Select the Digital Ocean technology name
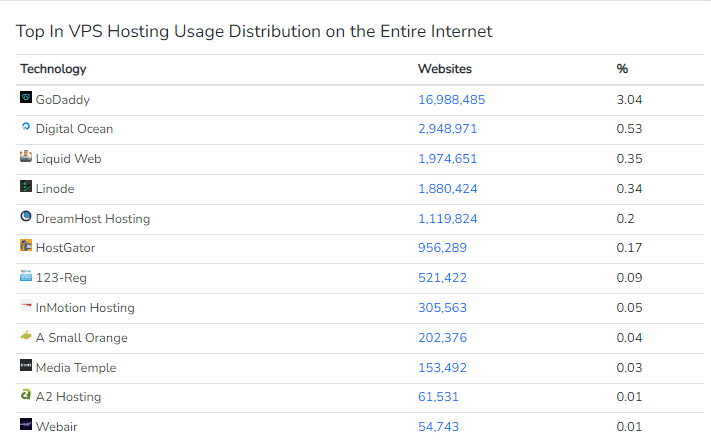The image size is (711, 441). (74, 129)
